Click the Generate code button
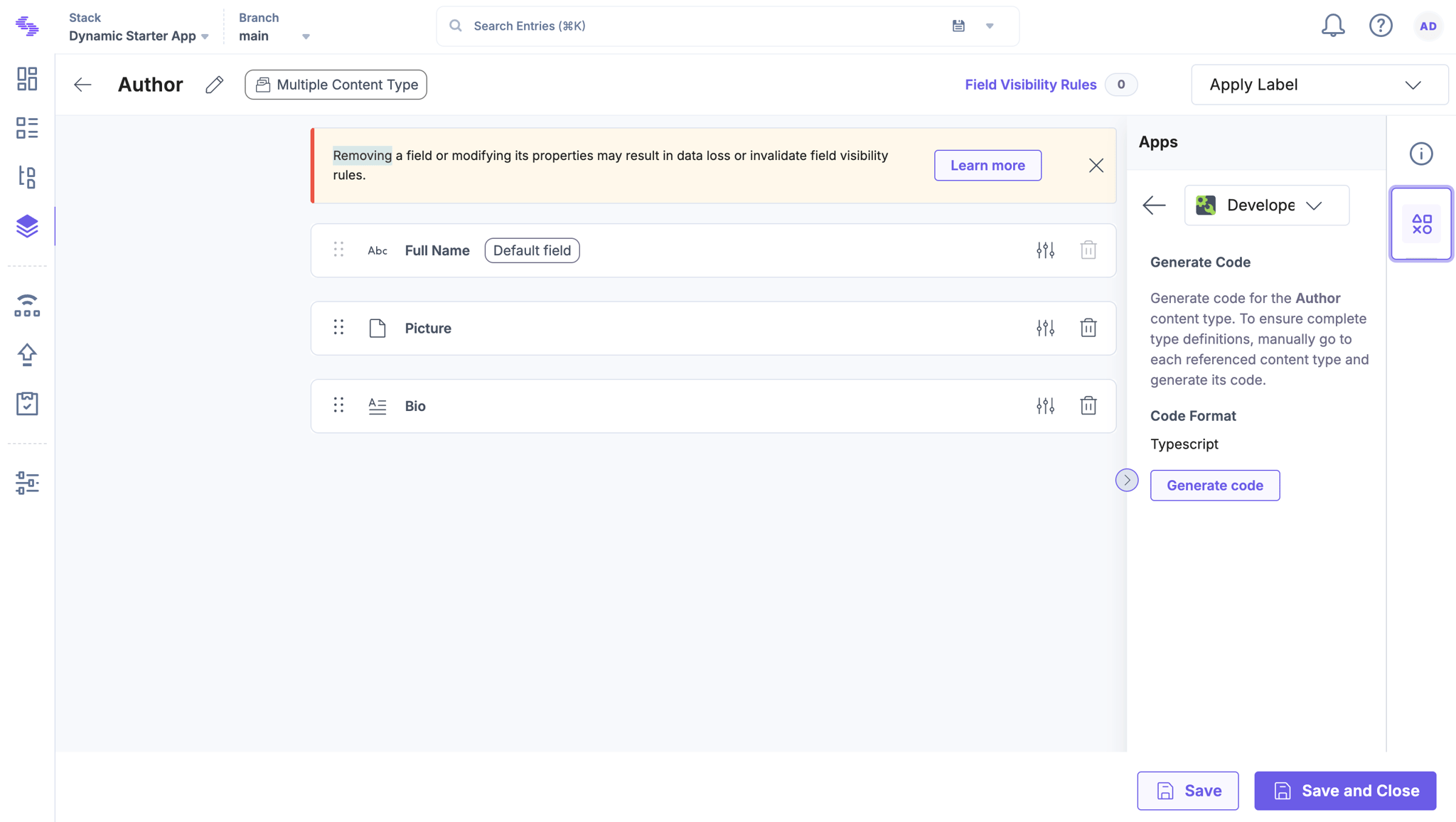This screenshot has height=822, width=1456. (1214, 485)
